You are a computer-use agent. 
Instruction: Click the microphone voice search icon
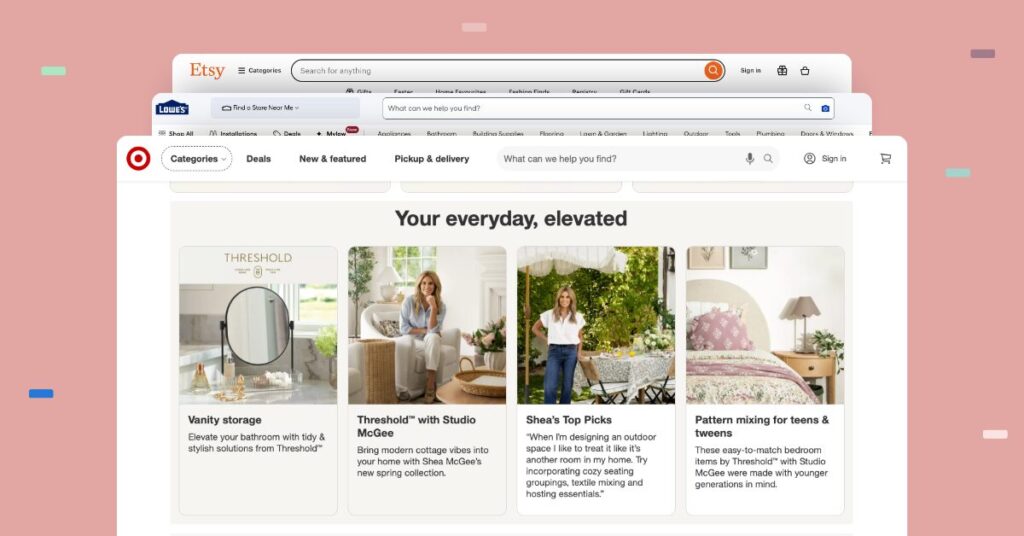pos(750,159)
